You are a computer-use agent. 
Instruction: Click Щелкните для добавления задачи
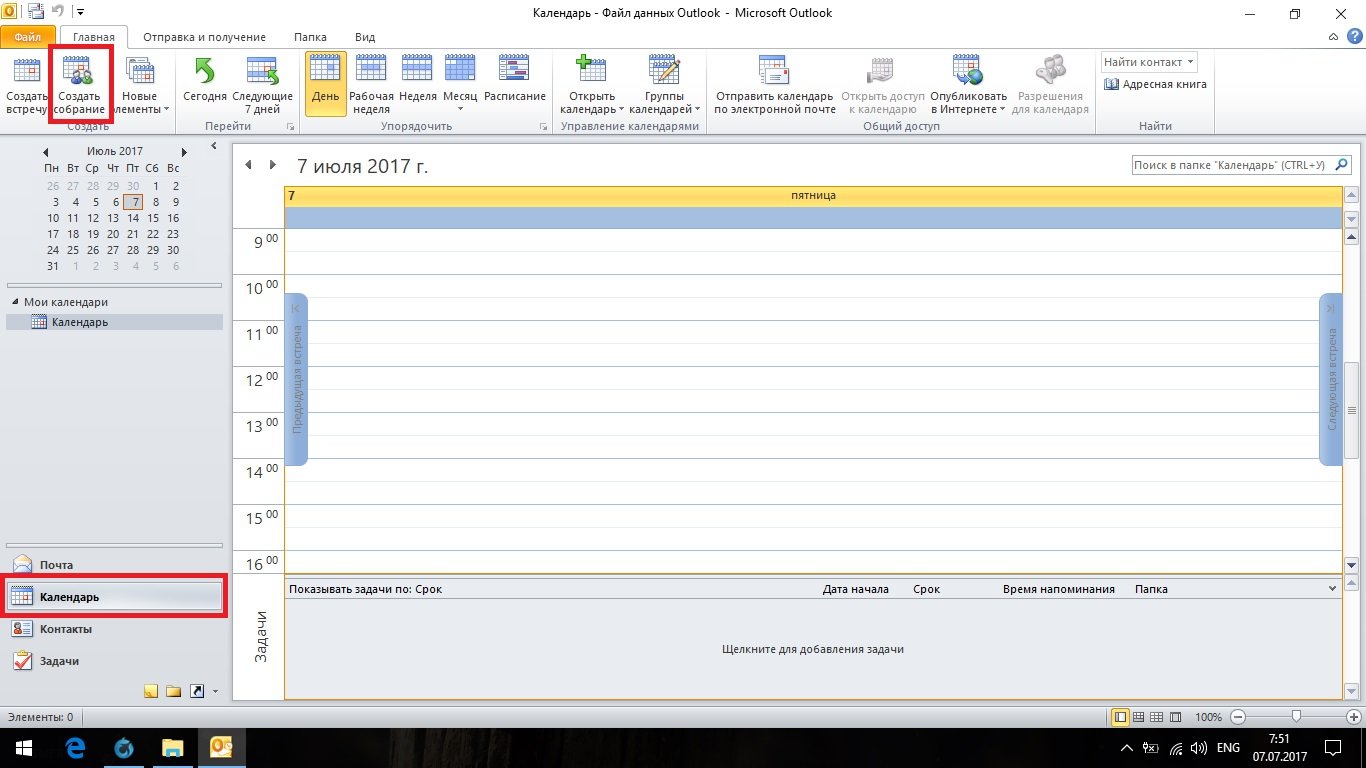[x=812, y=649]
